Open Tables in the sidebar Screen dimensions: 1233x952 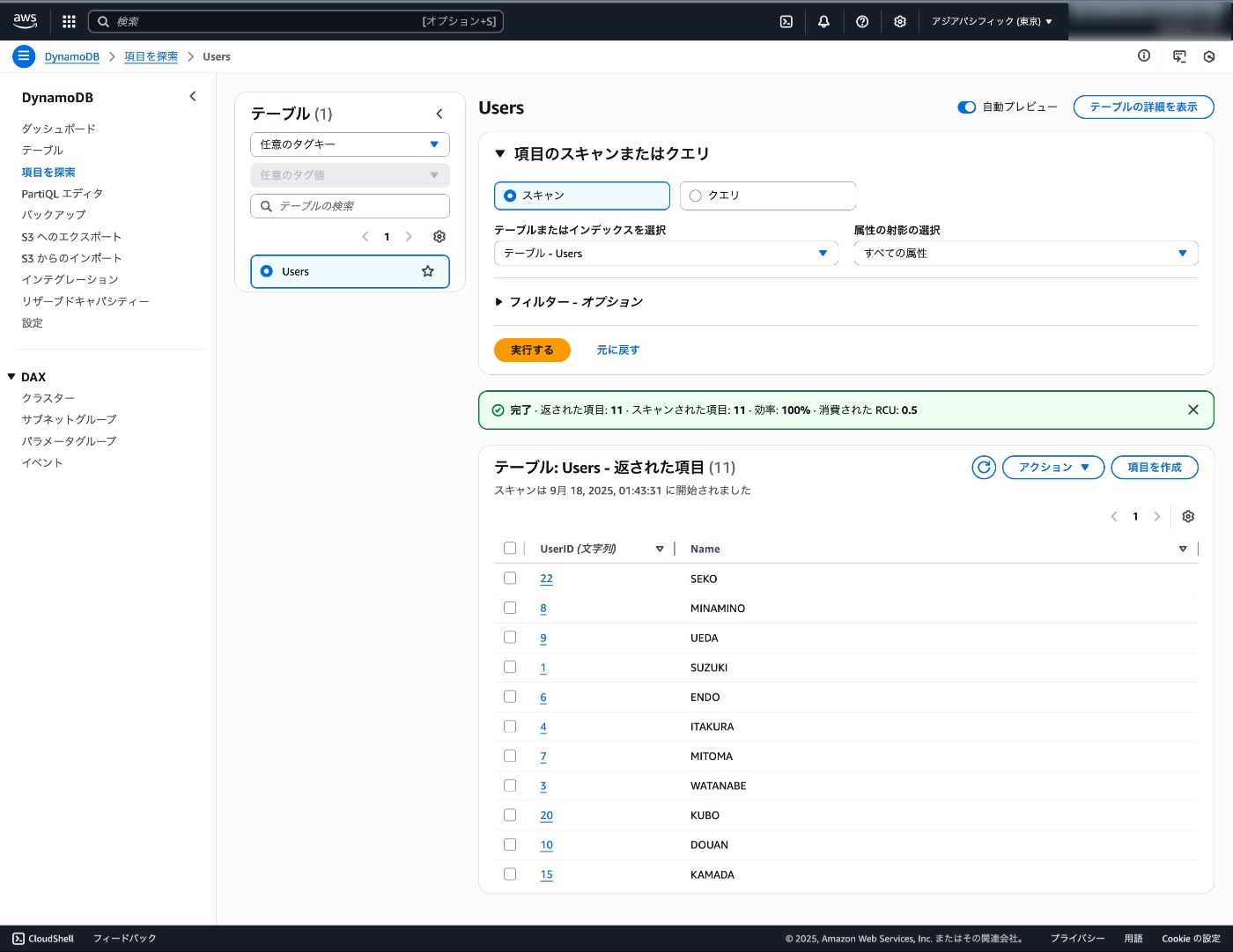(x=42, y=151)
